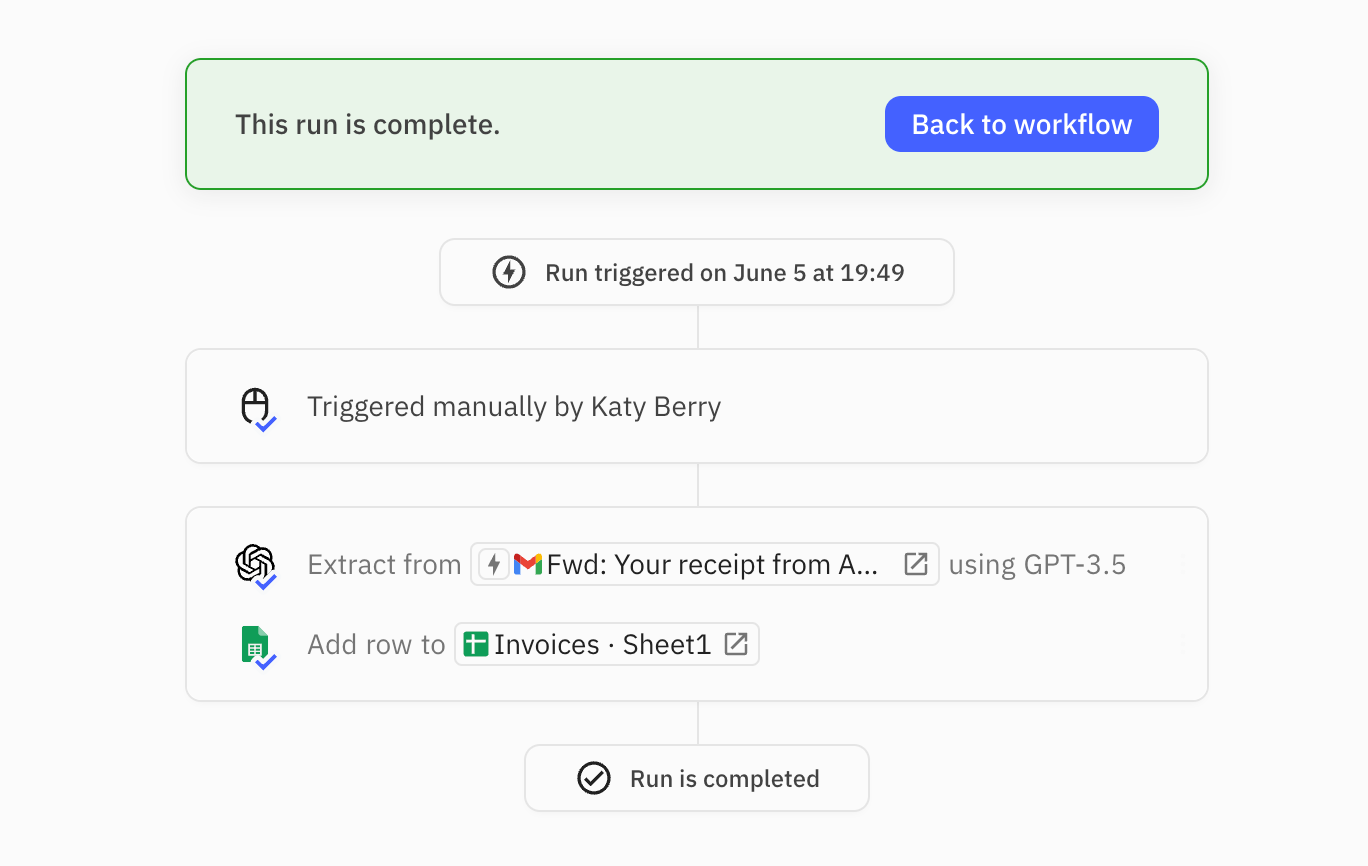Click the OpenAI logo icon
The image size is (1368, 866).
pos(254,563)
